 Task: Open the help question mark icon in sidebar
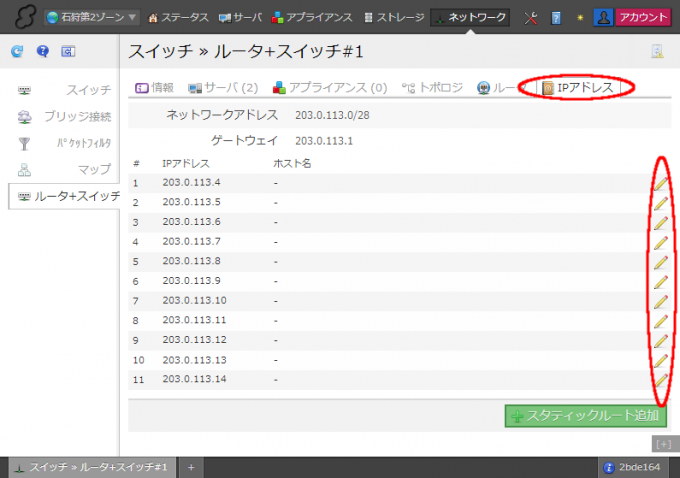point(42,51)
